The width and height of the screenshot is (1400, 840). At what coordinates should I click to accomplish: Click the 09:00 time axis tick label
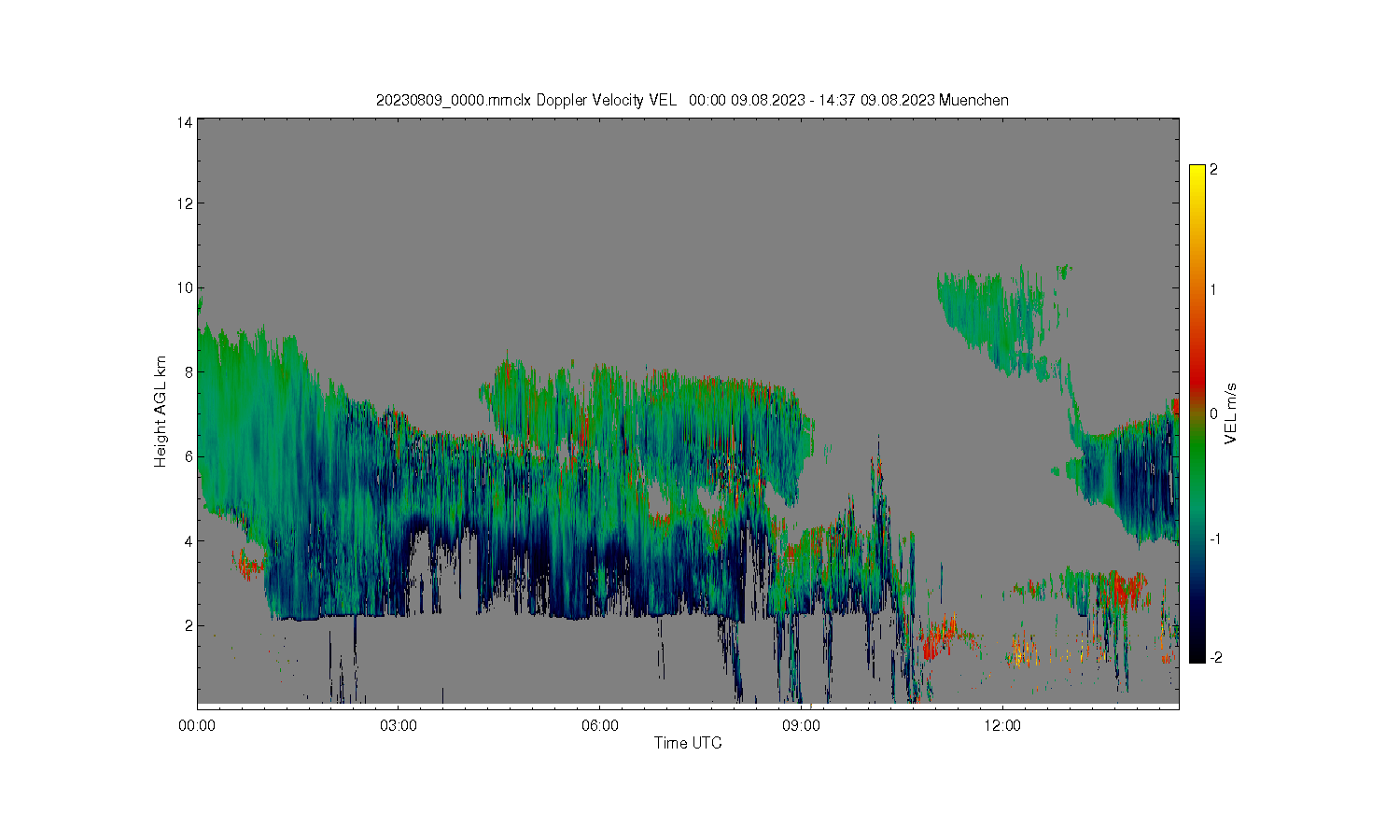801,725
